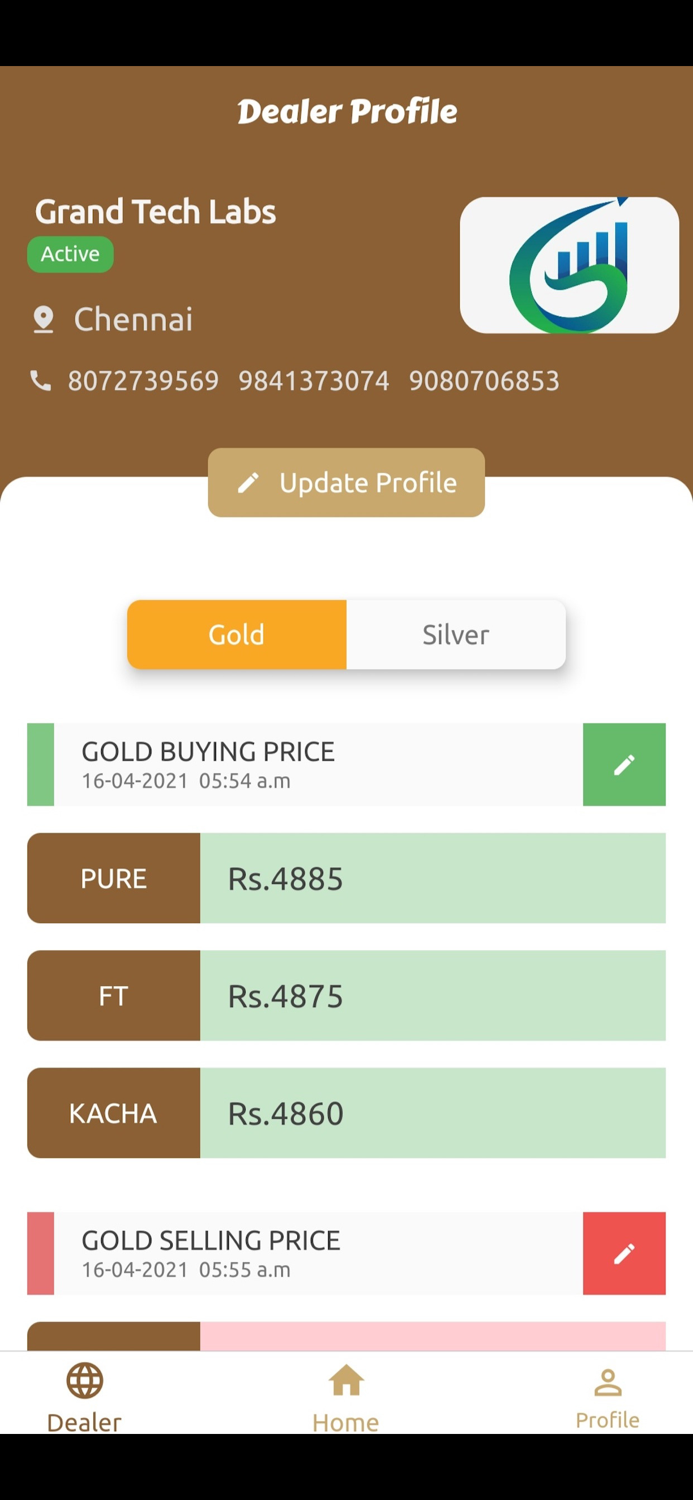693x1500 pixels.
Task: Select the Home icon in the navigation bar
Action: (346, 1380)
